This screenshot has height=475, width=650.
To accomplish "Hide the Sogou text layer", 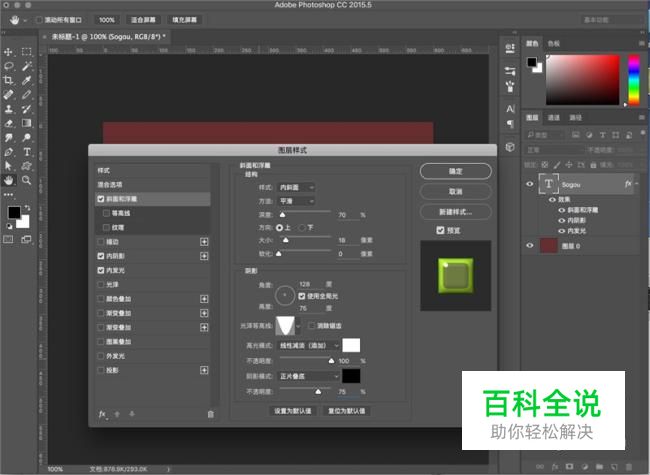I will pyautogui.click(x=530, y=184).
